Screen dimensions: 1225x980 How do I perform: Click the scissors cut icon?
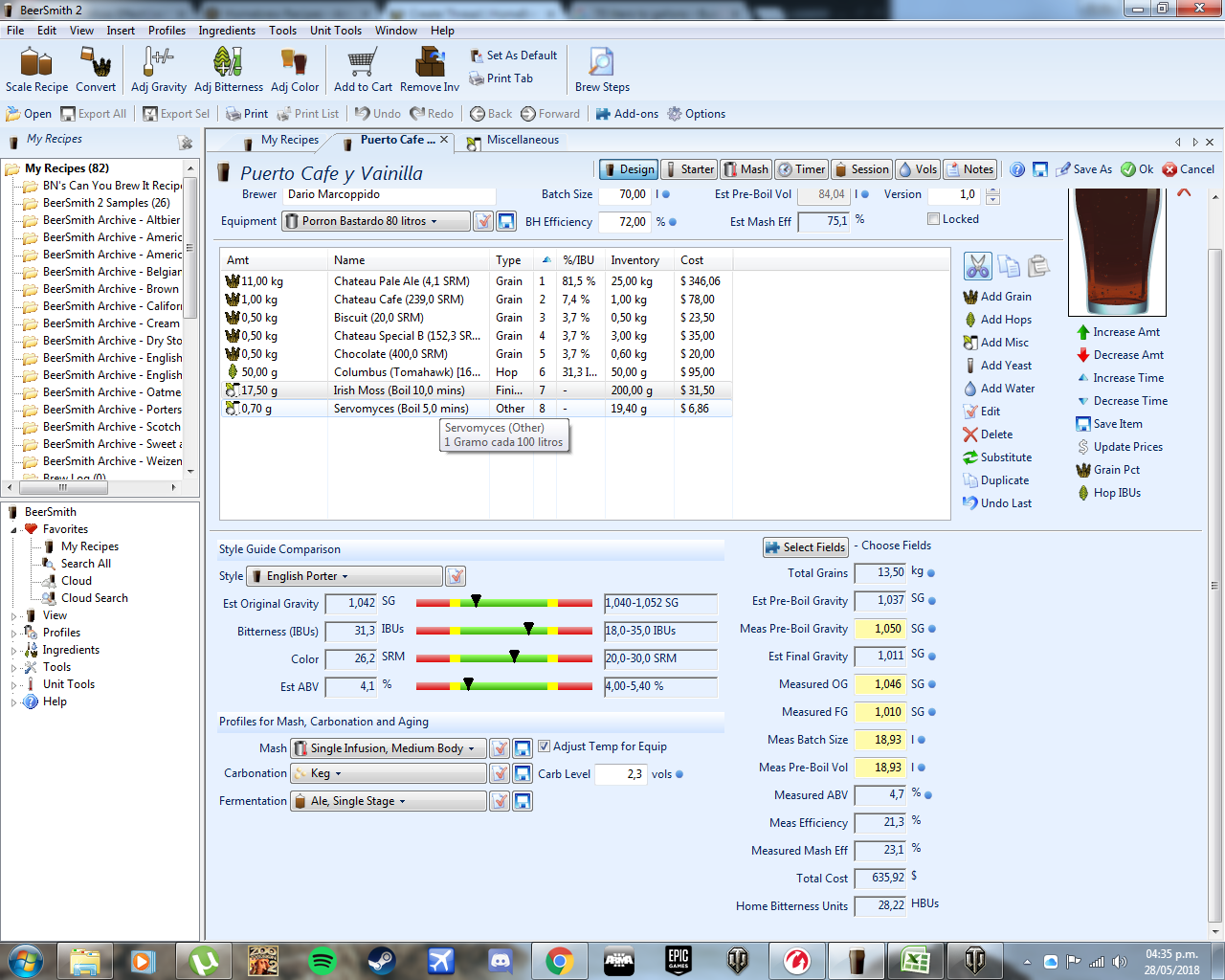(x=977, y=266)
